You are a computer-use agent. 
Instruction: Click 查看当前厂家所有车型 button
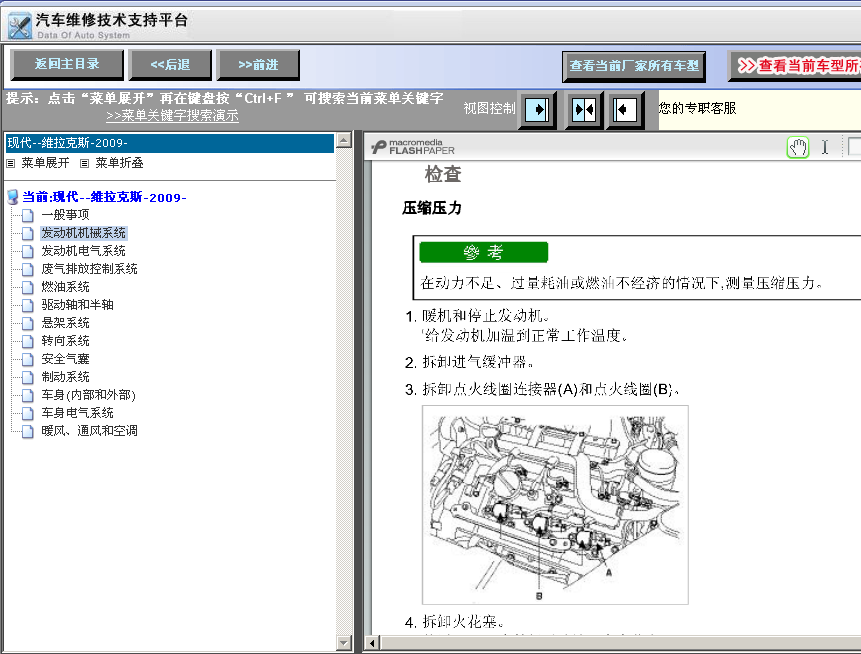click(x=634, y=66)
